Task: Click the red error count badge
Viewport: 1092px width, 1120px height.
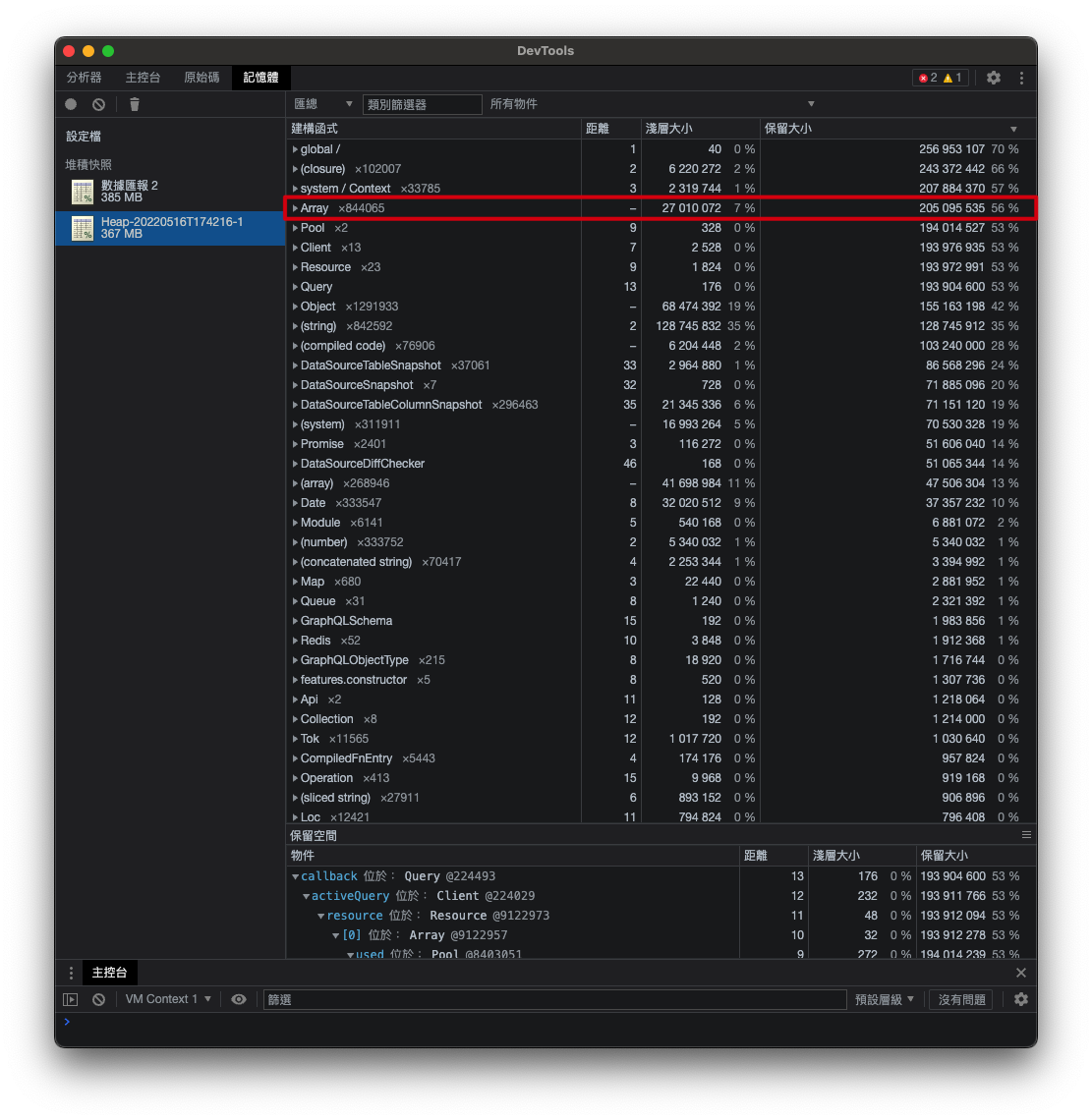Action: [x=928, y=78]
